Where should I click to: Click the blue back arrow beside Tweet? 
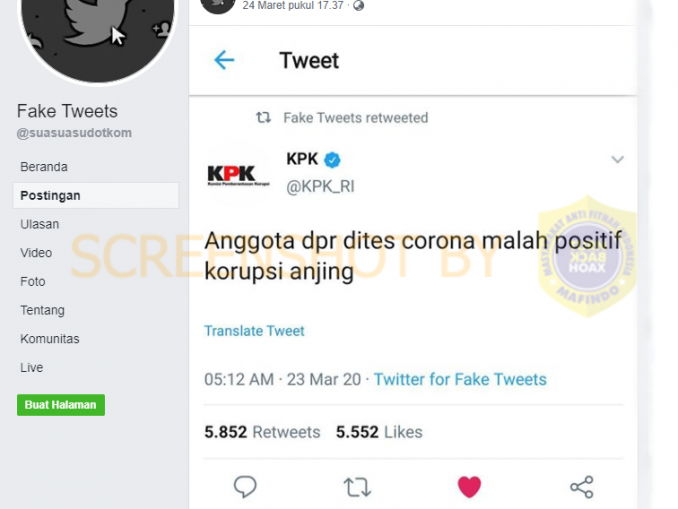224,60
